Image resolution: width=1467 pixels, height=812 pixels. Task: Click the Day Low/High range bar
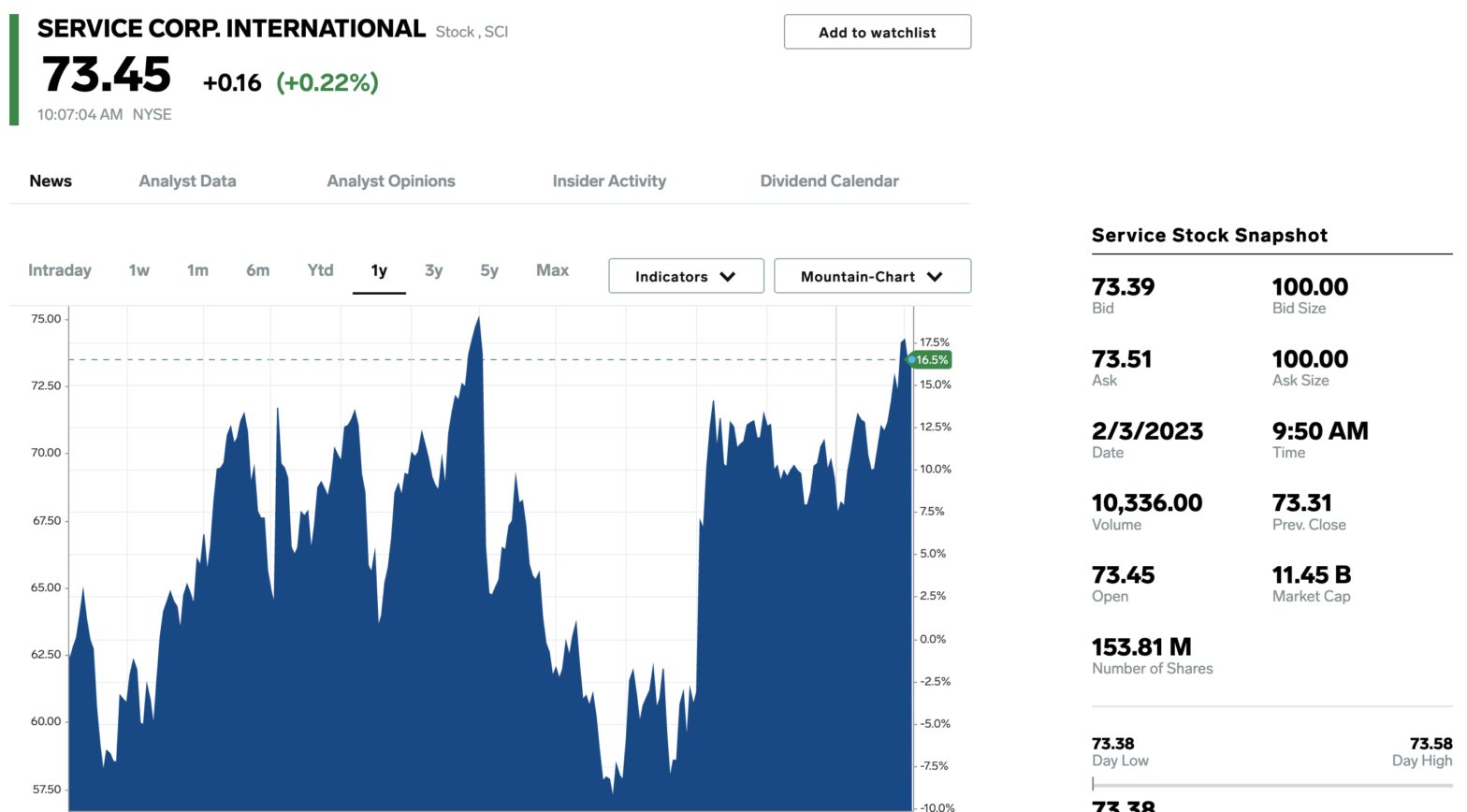[1271, 785]
